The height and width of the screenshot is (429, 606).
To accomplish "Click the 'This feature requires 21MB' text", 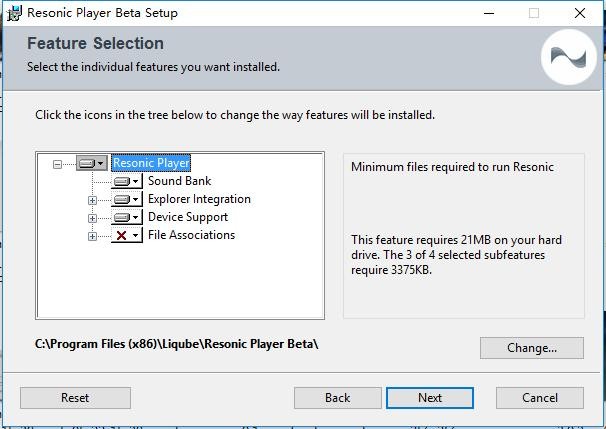I will coord(456,255).
